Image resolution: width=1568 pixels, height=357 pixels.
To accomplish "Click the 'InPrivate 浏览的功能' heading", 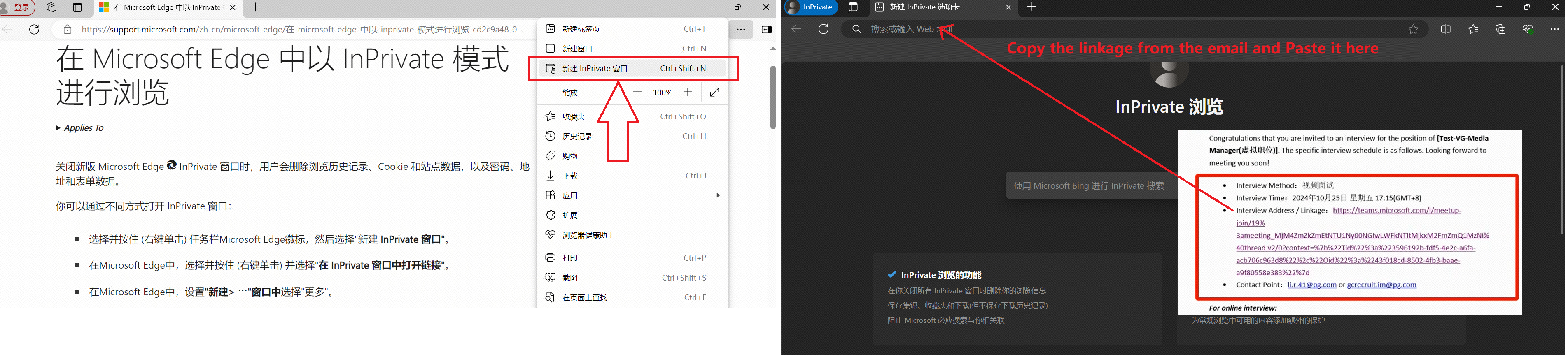I will [x=942, y=275].
